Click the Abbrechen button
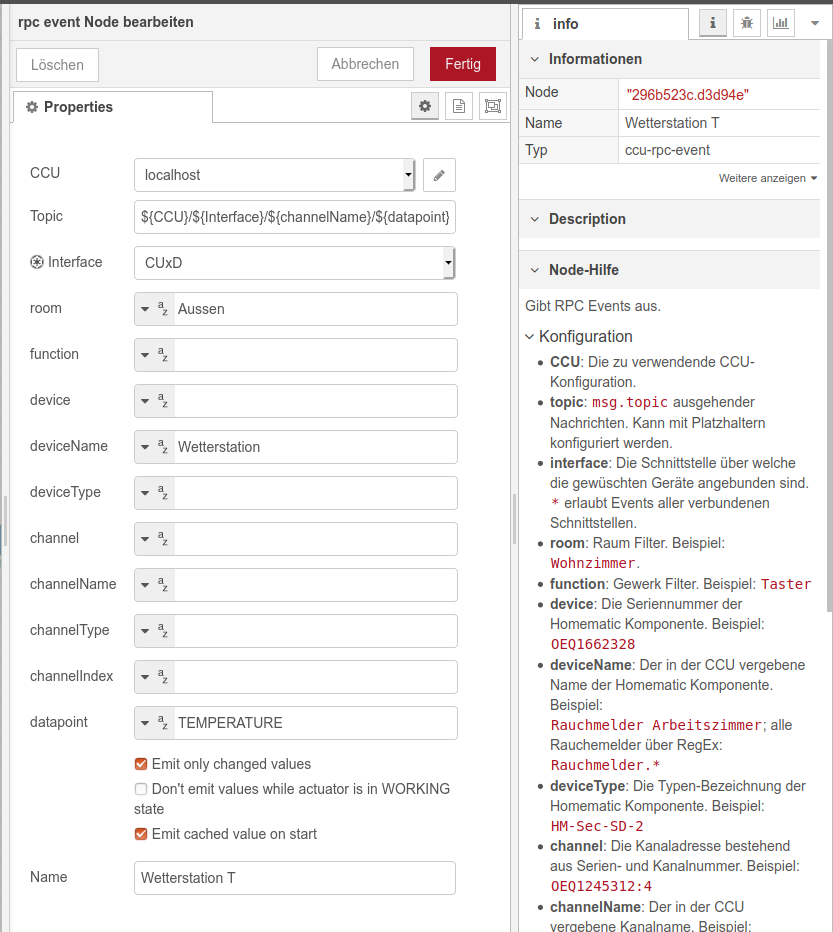 click(x=365, y=64)
